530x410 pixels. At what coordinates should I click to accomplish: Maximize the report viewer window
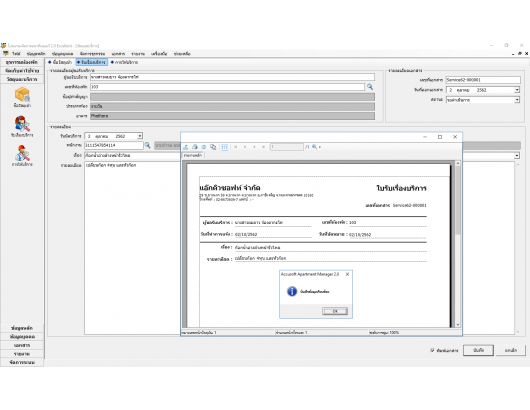point(440,137)
